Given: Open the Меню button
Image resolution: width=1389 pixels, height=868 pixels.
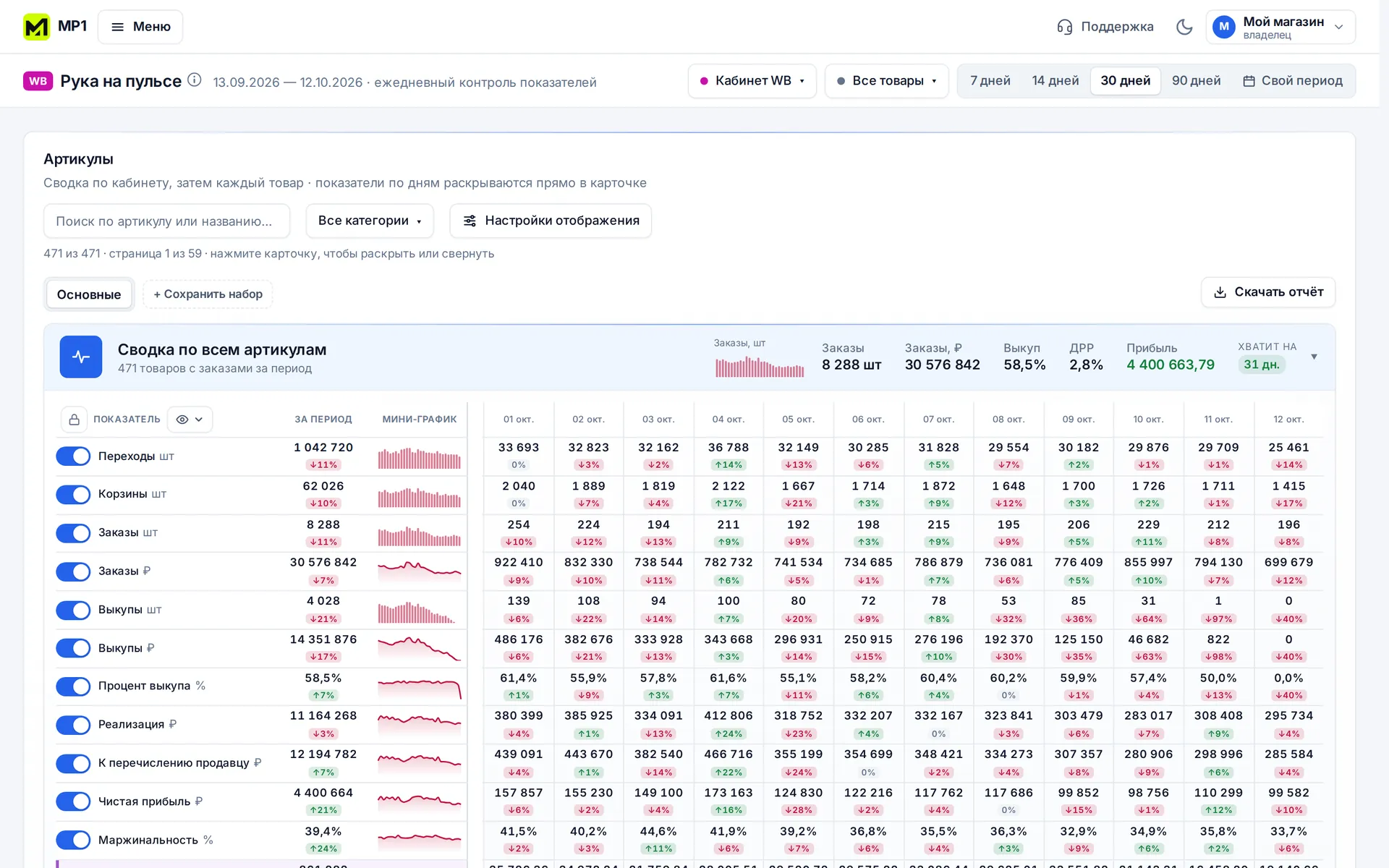Looking at the screenshot, I should (140, 27).
